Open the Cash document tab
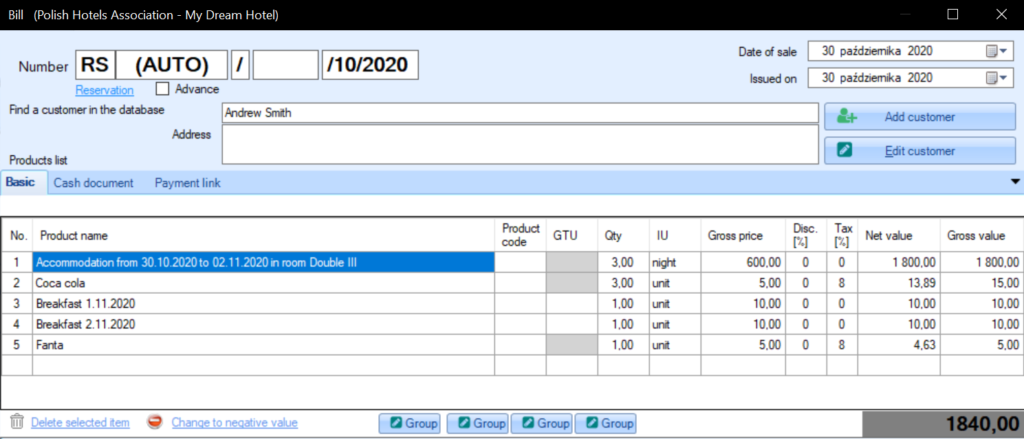This screenshot has height=439, width=1024. pyautogui.click(x=93, y=184)
